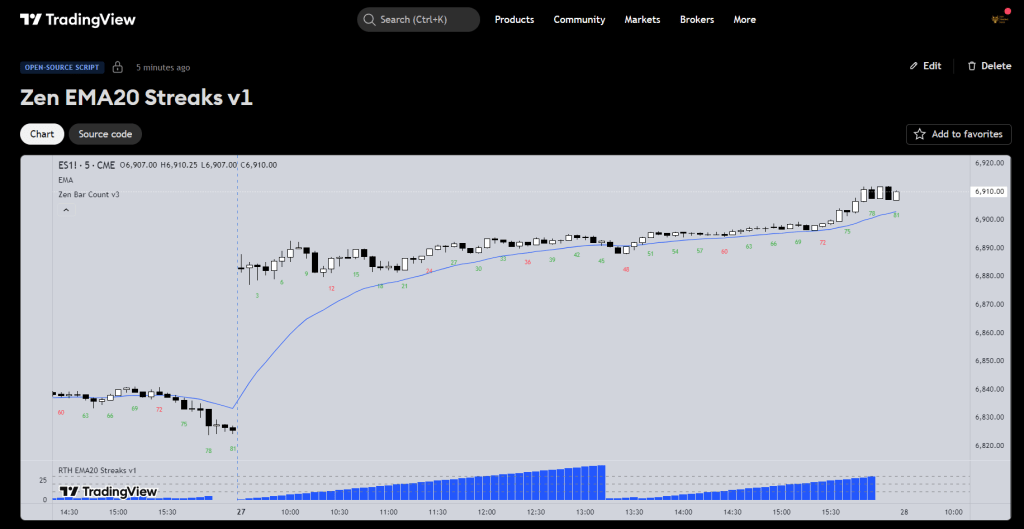
Task: Click the search magnifier icon
Action: click(369, 20)
